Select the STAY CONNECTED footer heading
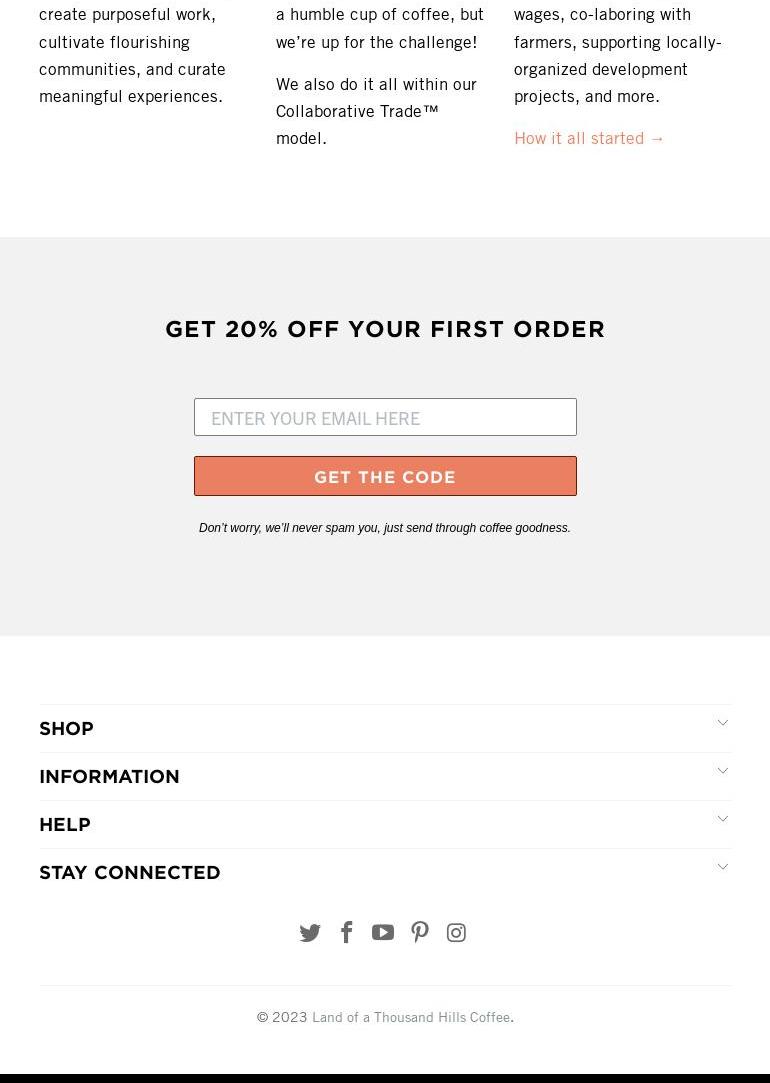The height and width of the screenshot is (1083, 770). pos(130,872)
